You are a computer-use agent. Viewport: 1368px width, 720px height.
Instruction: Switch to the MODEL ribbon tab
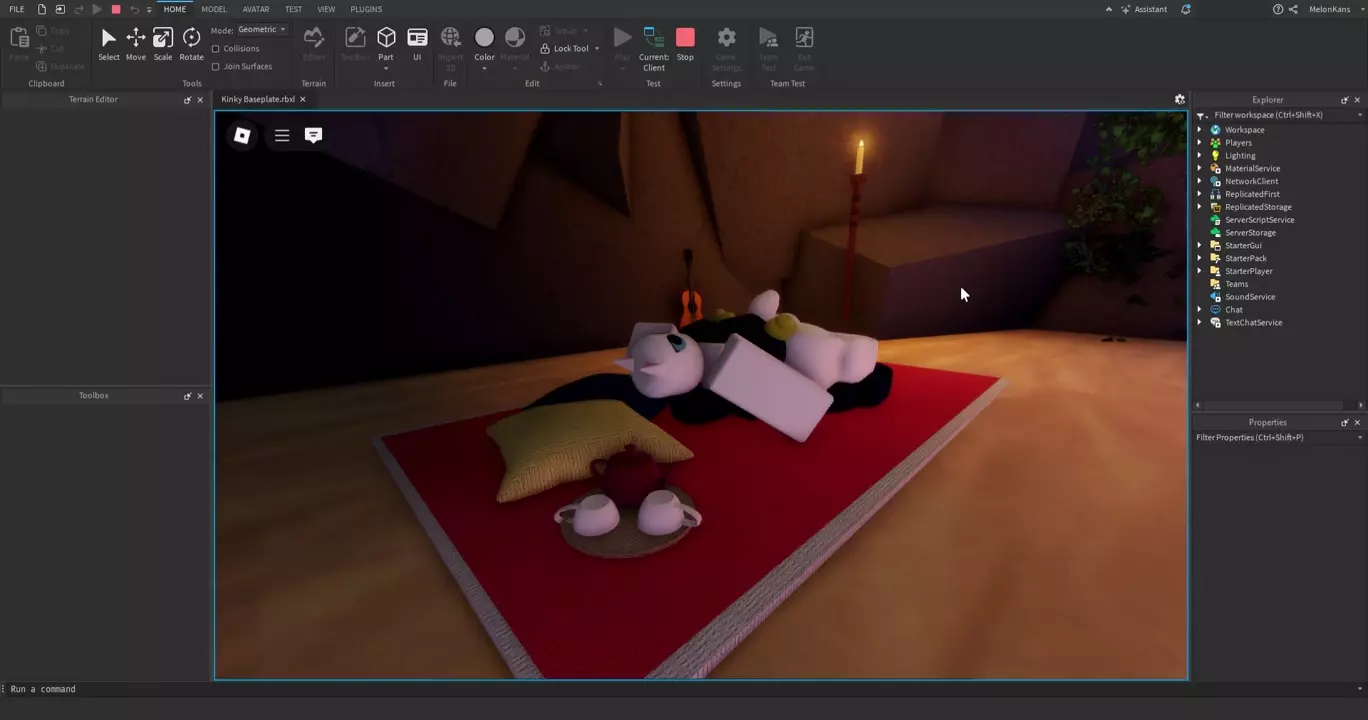[214, 9]
